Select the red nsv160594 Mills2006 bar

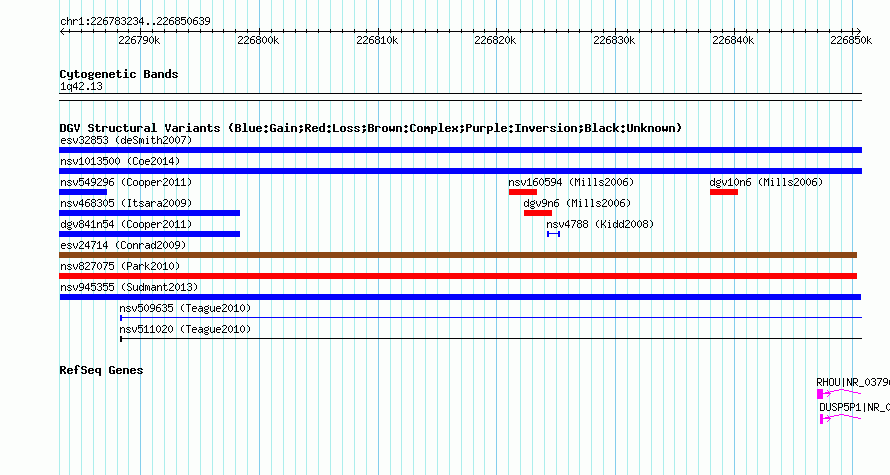523,192
